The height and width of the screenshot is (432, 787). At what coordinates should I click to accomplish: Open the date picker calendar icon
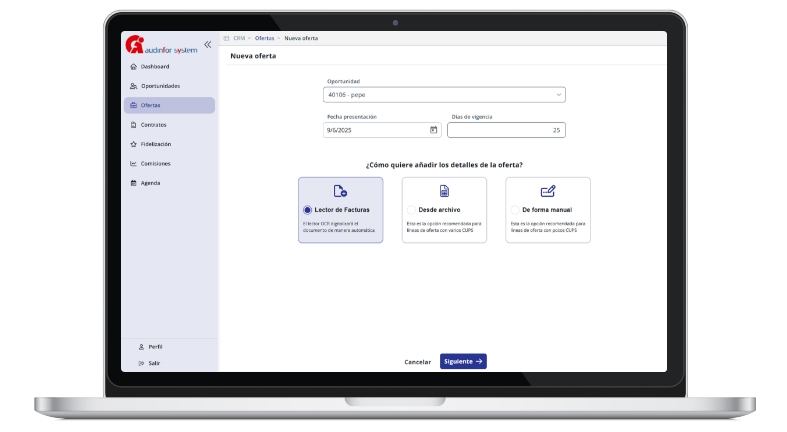pyautogui.click(x=433, y=130)
